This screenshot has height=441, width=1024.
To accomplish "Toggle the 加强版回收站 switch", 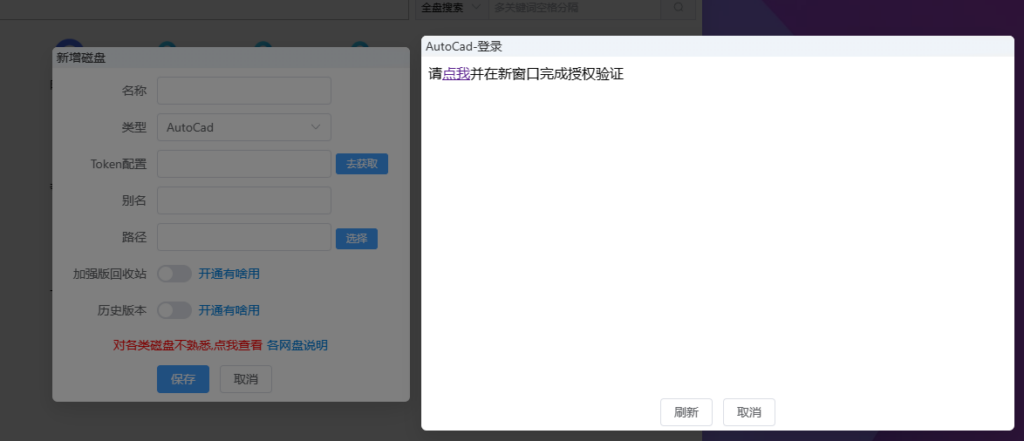I will (x=174, y=274).
